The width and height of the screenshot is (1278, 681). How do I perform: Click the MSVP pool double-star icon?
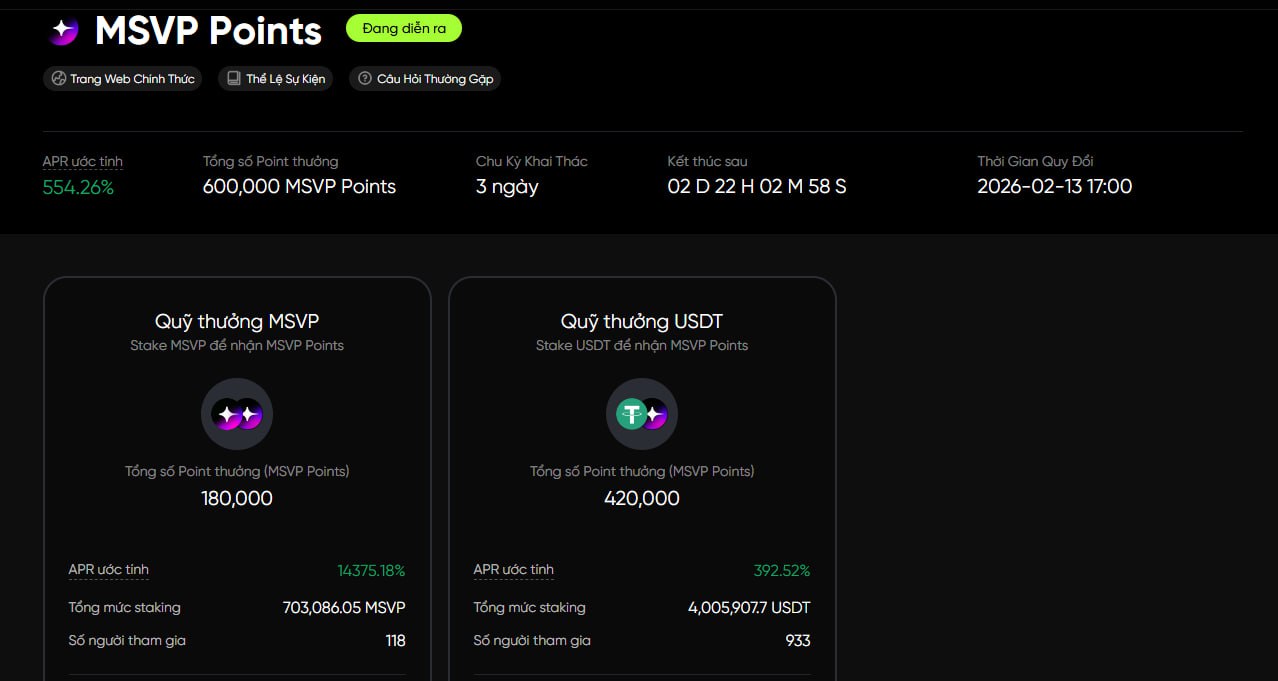[237, 413]
